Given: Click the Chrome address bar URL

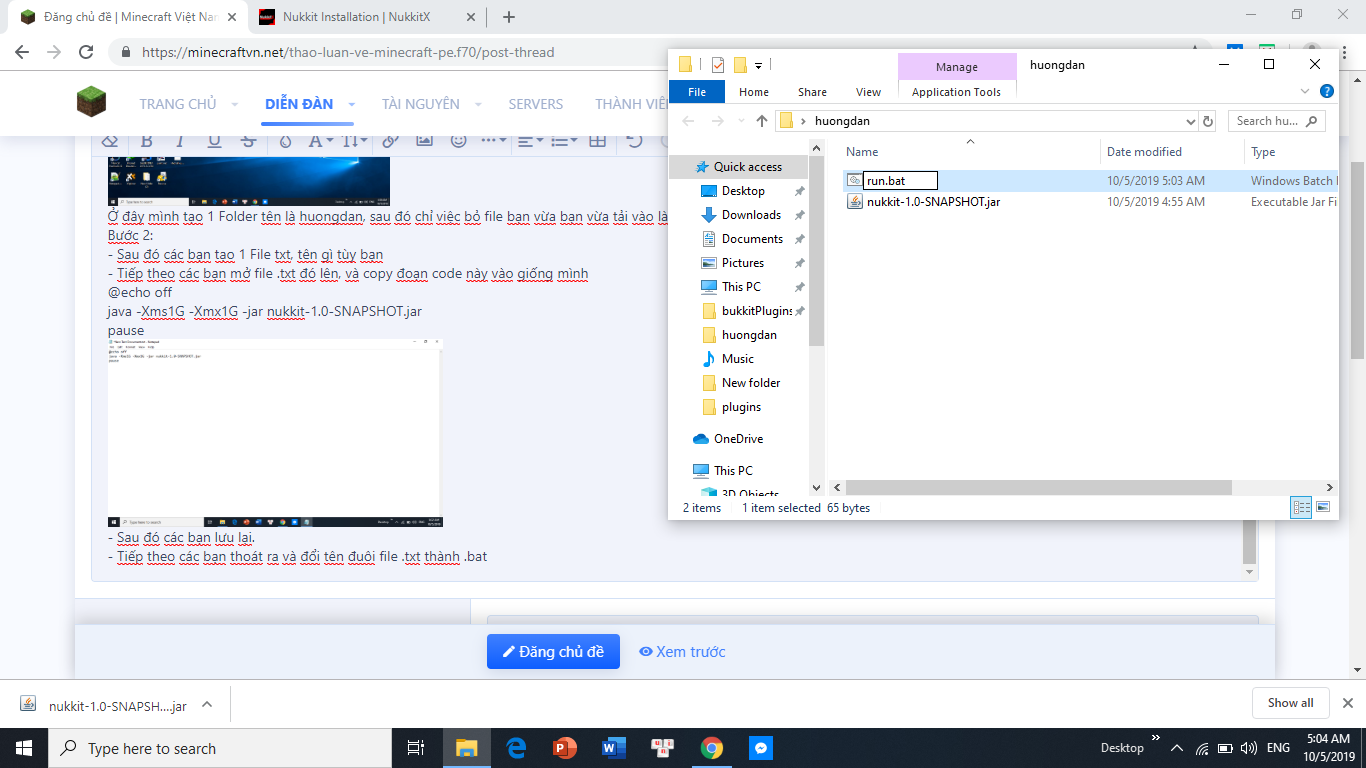Looking at the screenshot, I should (348, 52).
